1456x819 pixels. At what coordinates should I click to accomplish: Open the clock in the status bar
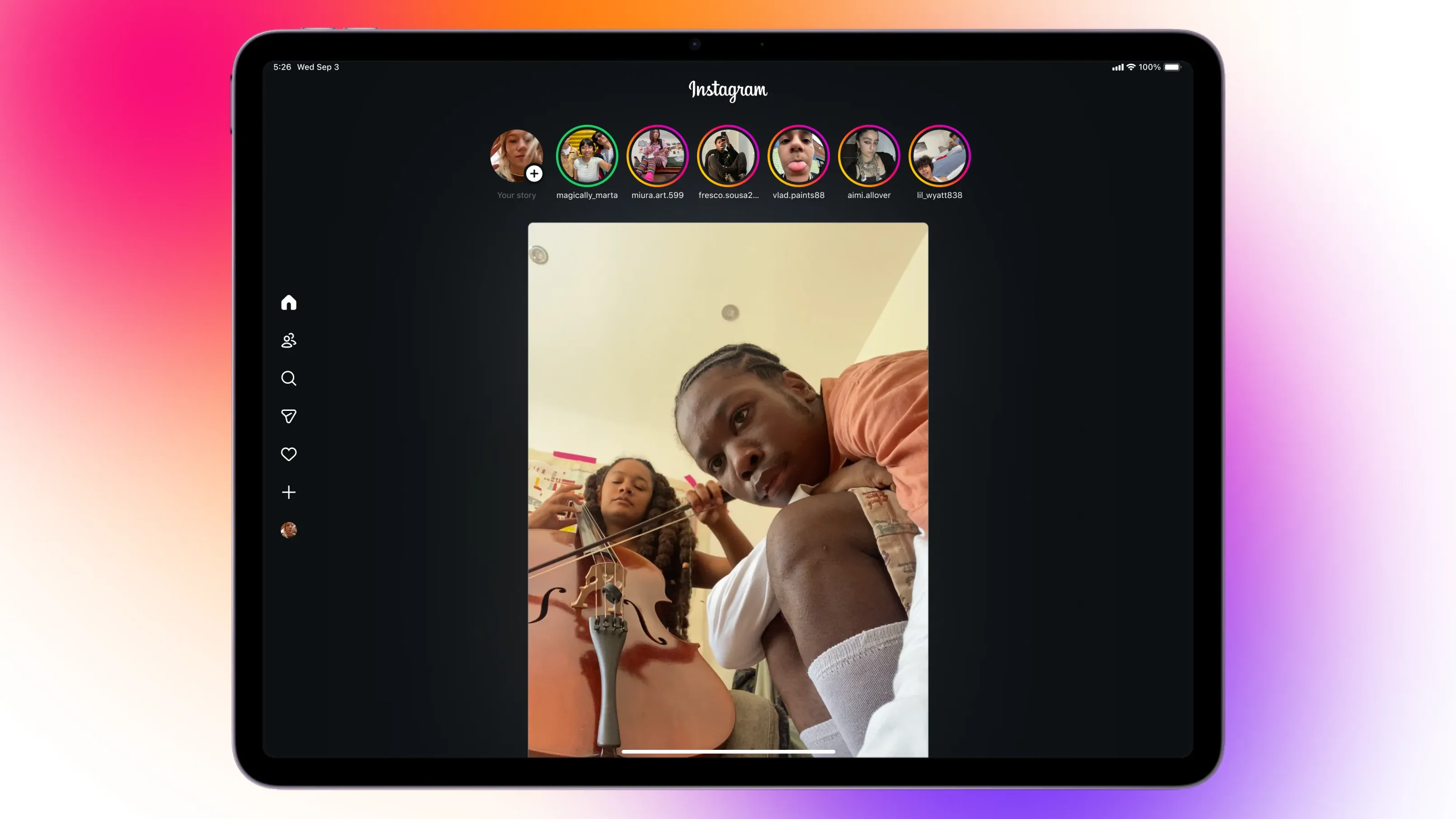(x=282, y=67)
